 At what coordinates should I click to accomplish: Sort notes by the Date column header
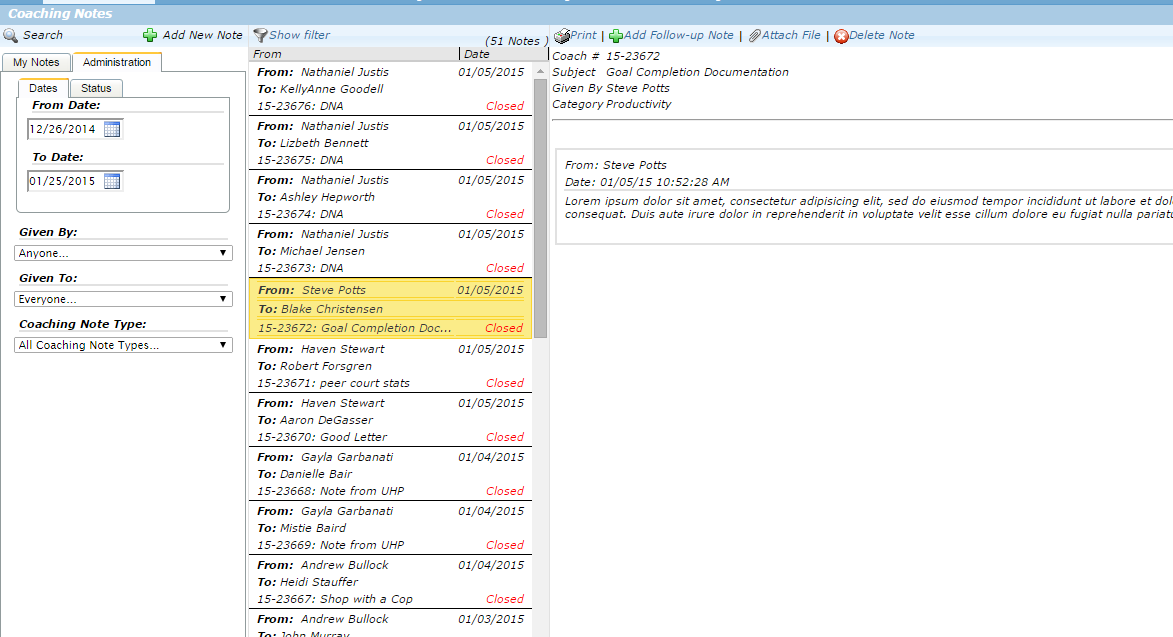[496, 54]
